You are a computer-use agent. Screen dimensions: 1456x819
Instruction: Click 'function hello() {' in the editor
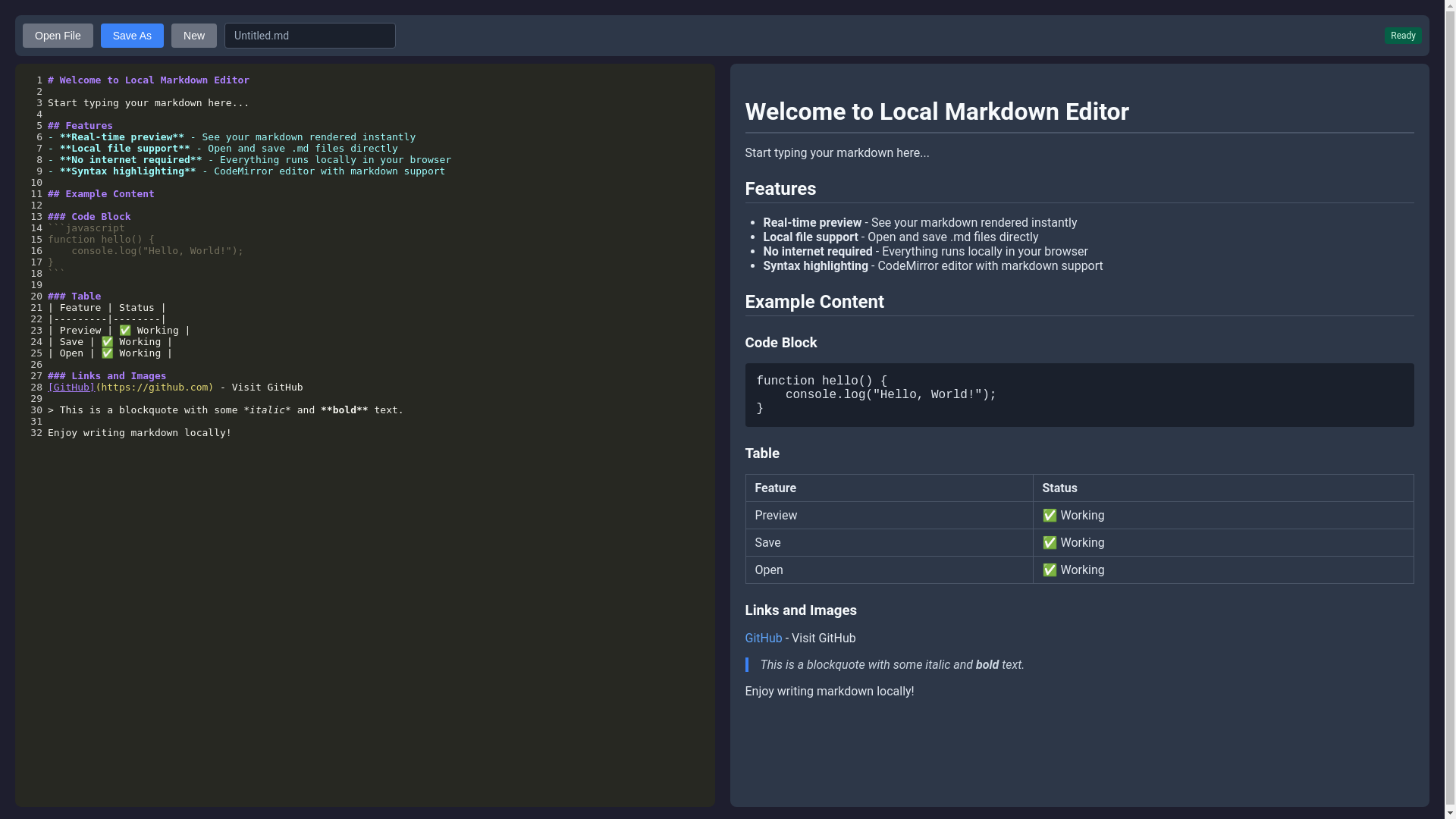[101, 240]
